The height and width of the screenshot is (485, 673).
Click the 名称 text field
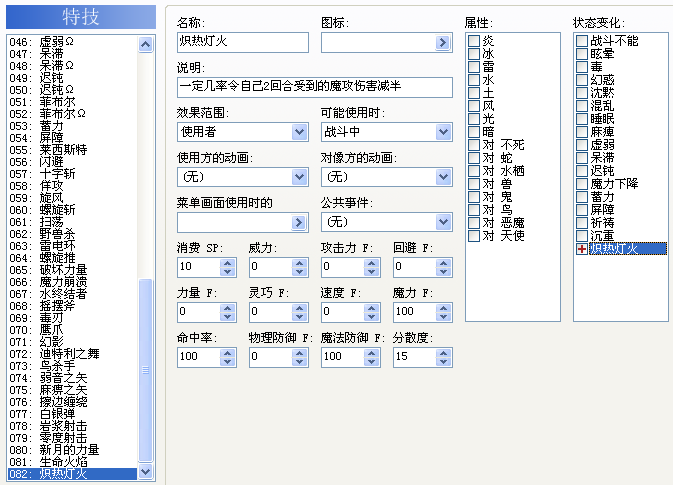tap(243, 42)
